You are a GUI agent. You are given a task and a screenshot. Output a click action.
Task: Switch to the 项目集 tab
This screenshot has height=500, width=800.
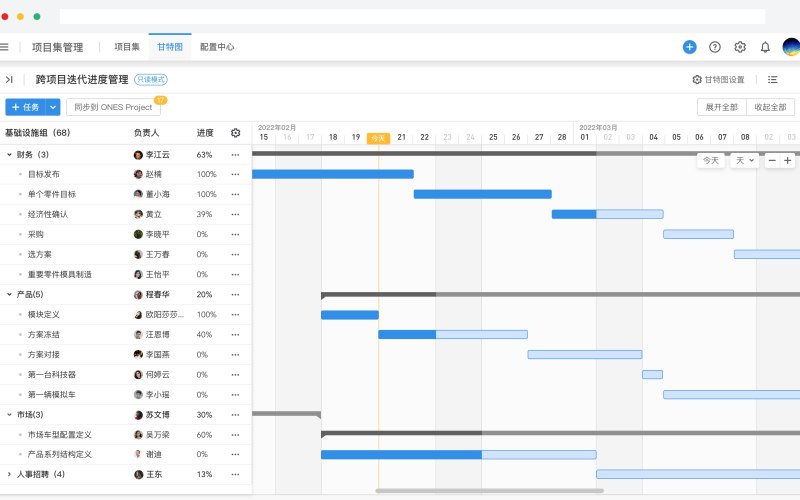coord(127,47)
